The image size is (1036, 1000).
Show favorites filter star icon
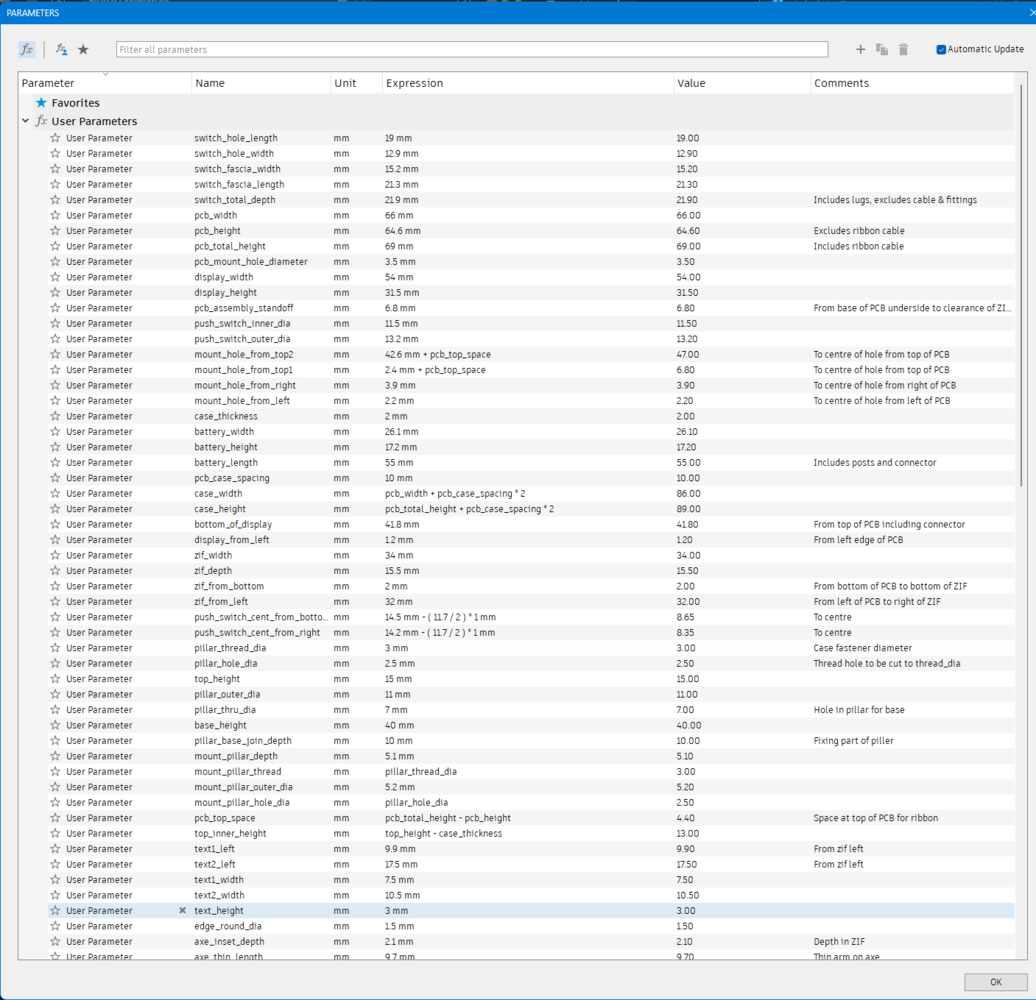[x=83, y=50]
